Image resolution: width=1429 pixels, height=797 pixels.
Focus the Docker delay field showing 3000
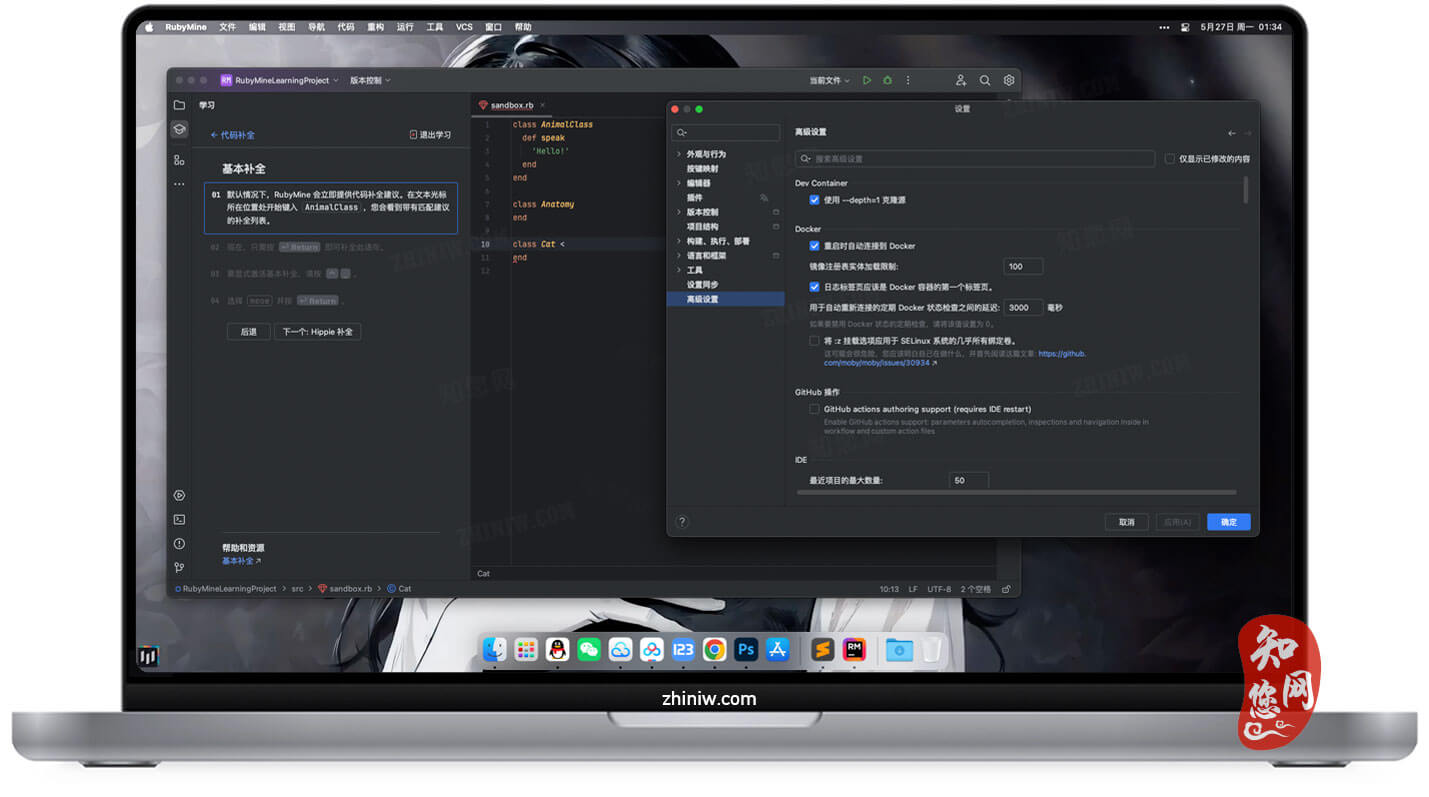tap(1023, 308)
